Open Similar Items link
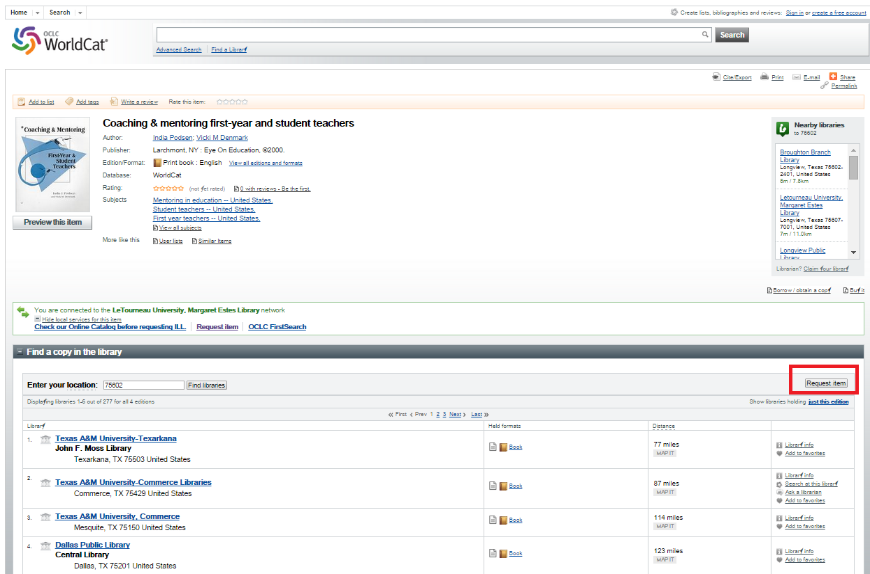The width and height of the screenshot is (870, 574). 215,241
